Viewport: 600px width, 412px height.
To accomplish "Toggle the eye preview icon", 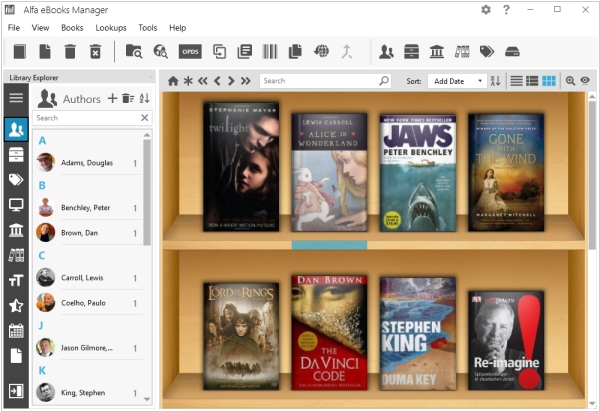I will click(585, 81).
